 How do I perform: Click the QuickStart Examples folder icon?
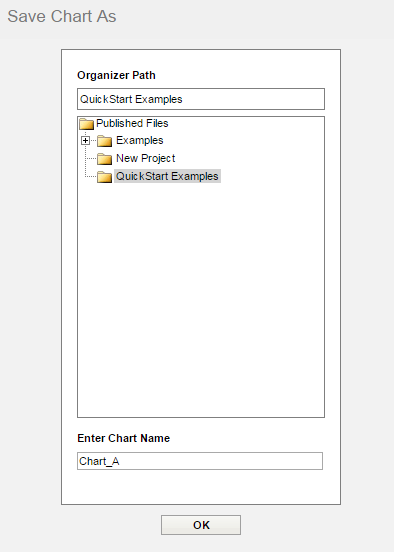coord(104,176)
